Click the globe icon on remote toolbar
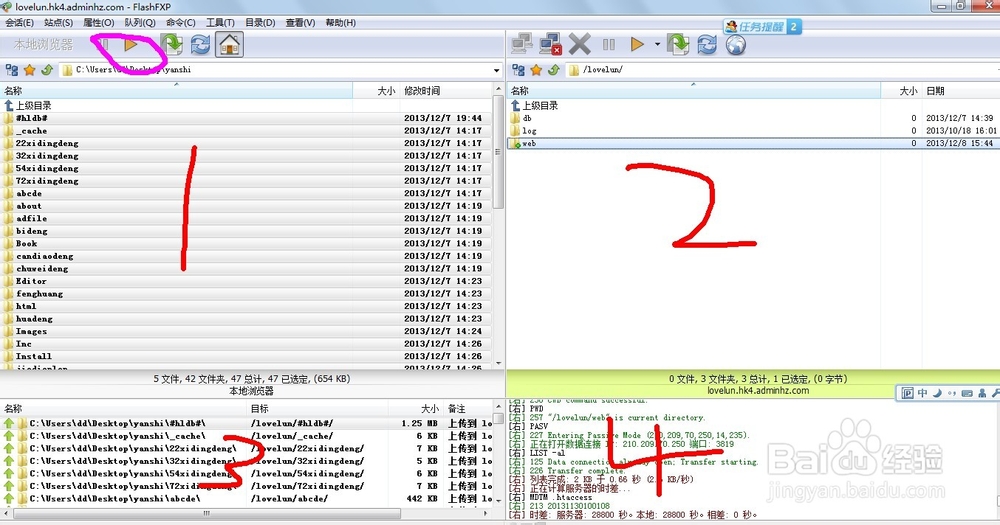This screenshot has width=1000, height=525. pyautogui.click(x=735, y=45)
